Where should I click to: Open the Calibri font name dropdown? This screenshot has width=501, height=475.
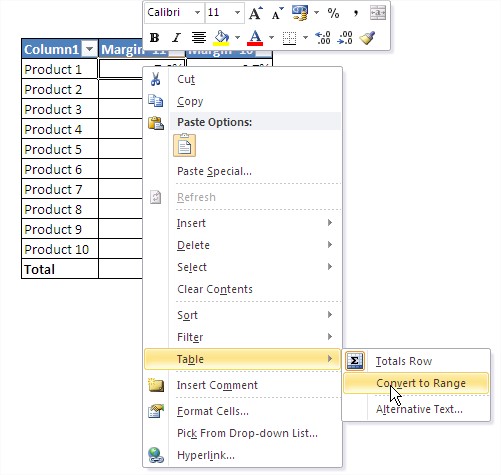tap(197, 13)
